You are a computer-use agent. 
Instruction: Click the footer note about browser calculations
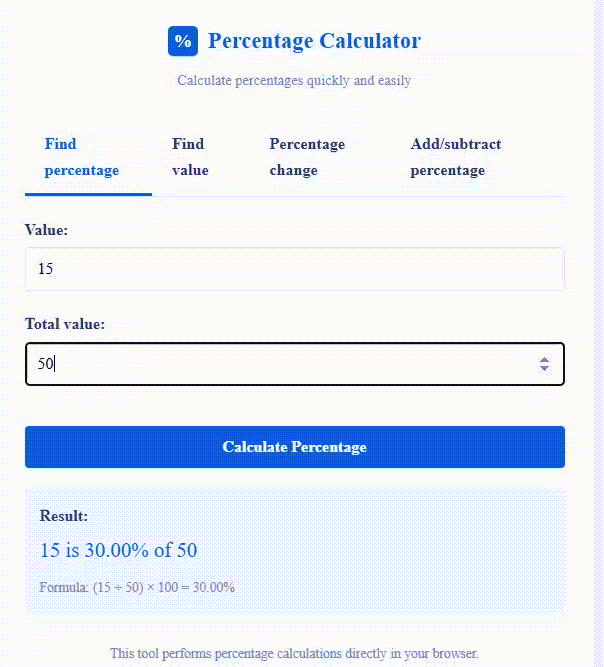pos(294,653)
